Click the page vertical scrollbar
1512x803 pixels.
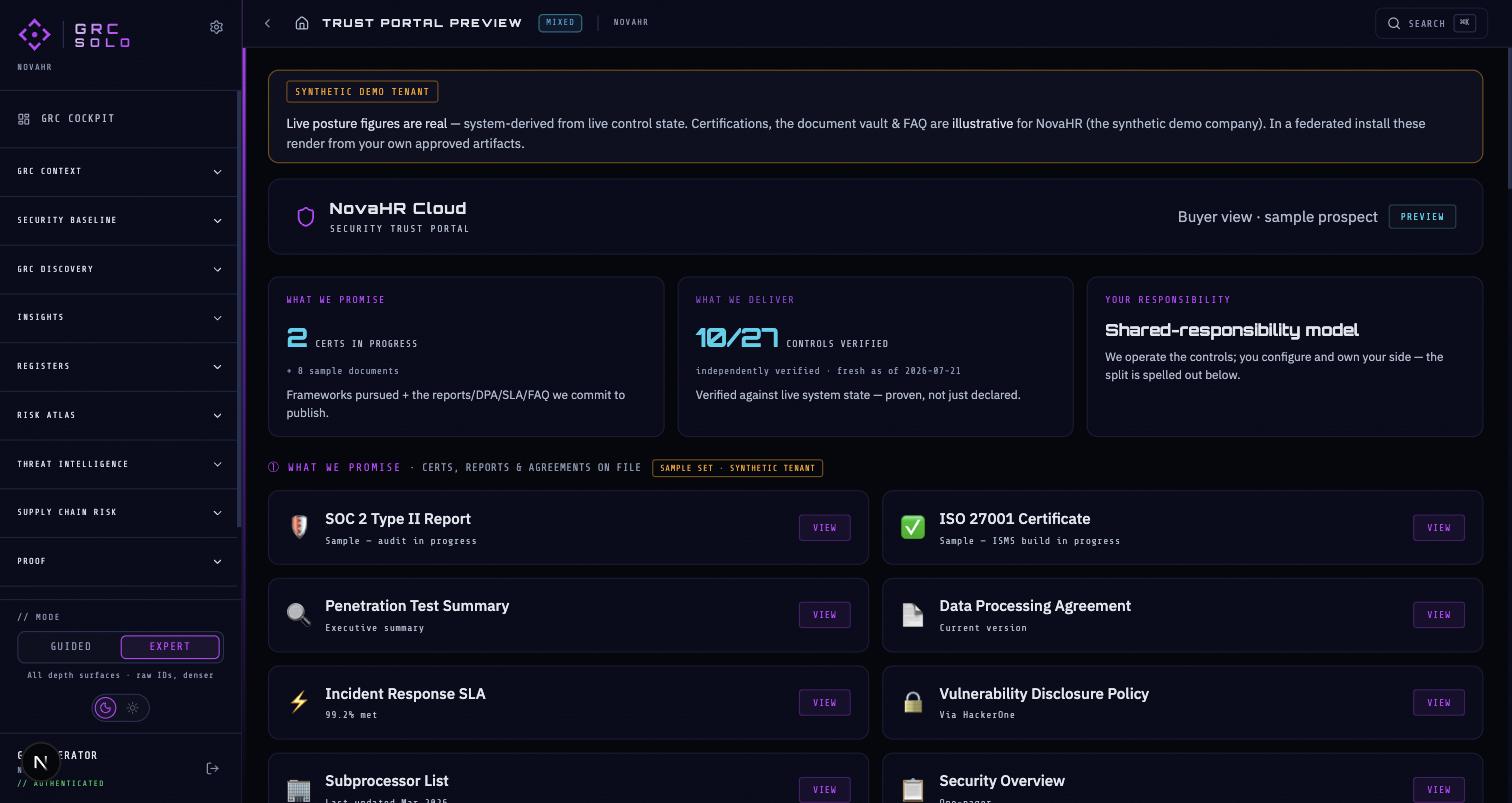coord(1508,120)
